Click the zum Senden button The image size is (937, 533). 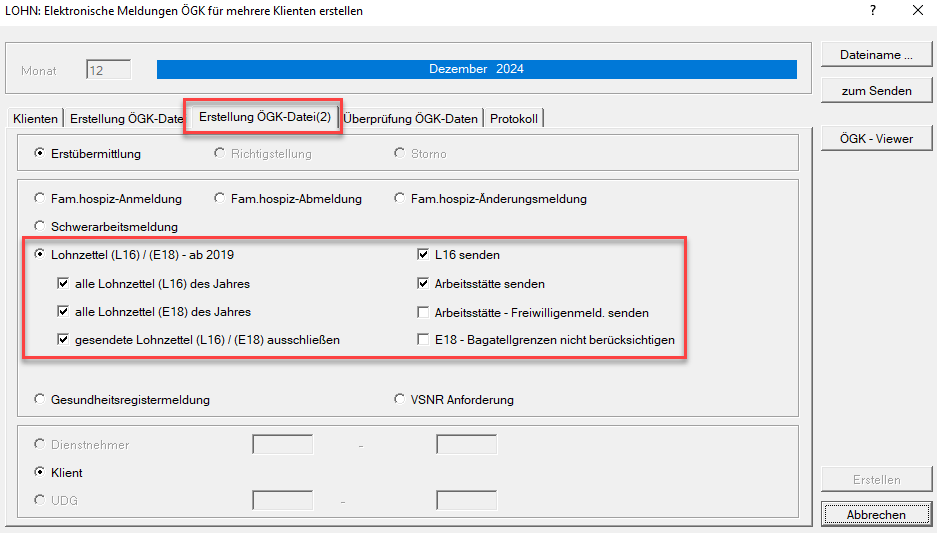pyautogui.click(x=876, y=91)
